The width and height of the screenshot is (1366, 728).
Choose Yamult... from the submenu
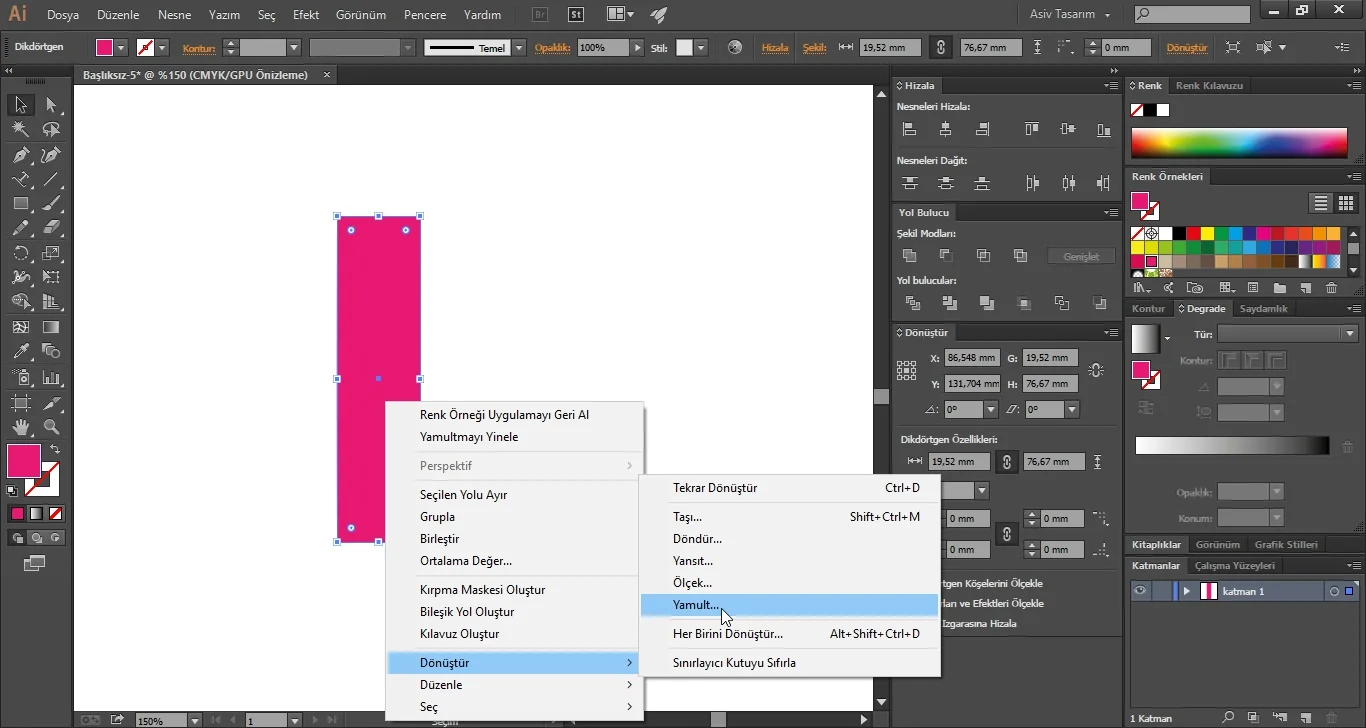tap(789, 605)
